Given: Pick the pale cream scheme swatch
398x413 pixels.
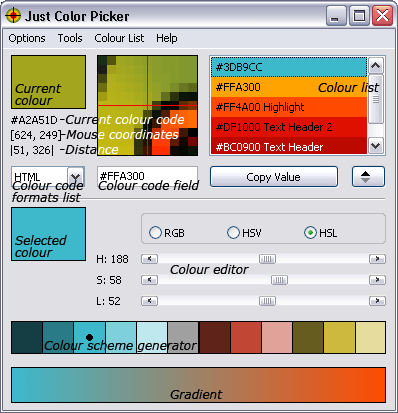Looking at the screenshot, I should pos(371,337).
